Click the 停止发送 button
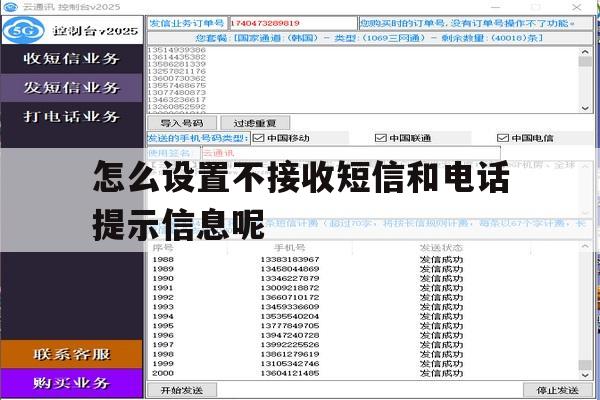This screenshot has height=400, width=600. (x=558, y=390)
